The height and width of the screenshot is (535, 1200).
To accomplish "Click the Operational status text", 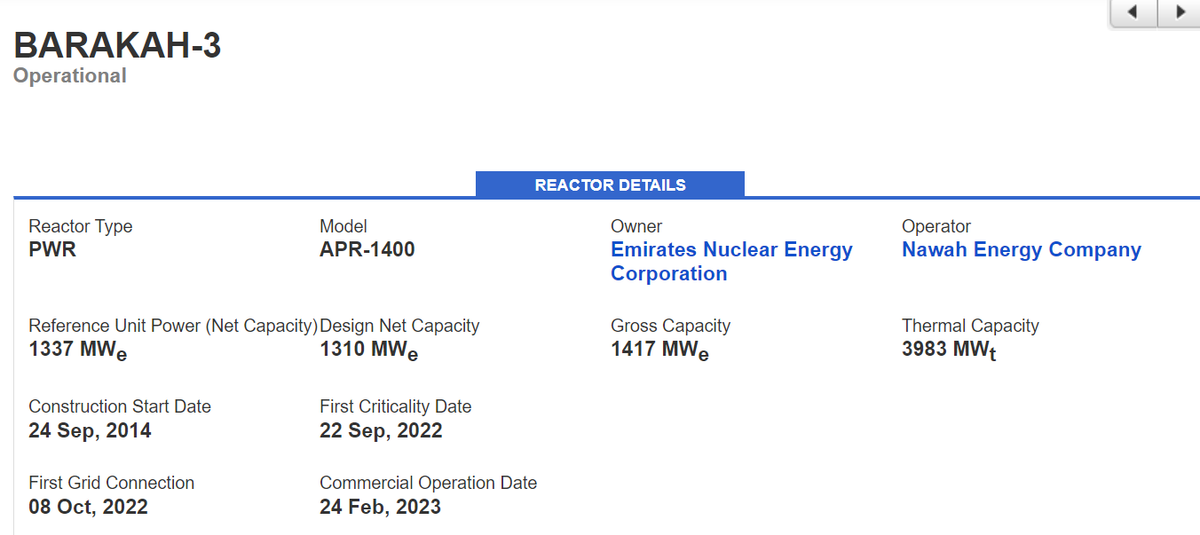I will [x=70, y=76].
